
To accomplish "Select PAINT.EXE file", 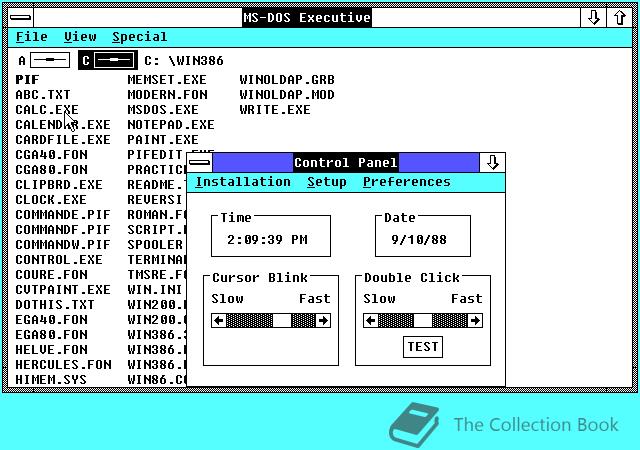I will coord(163,140).
